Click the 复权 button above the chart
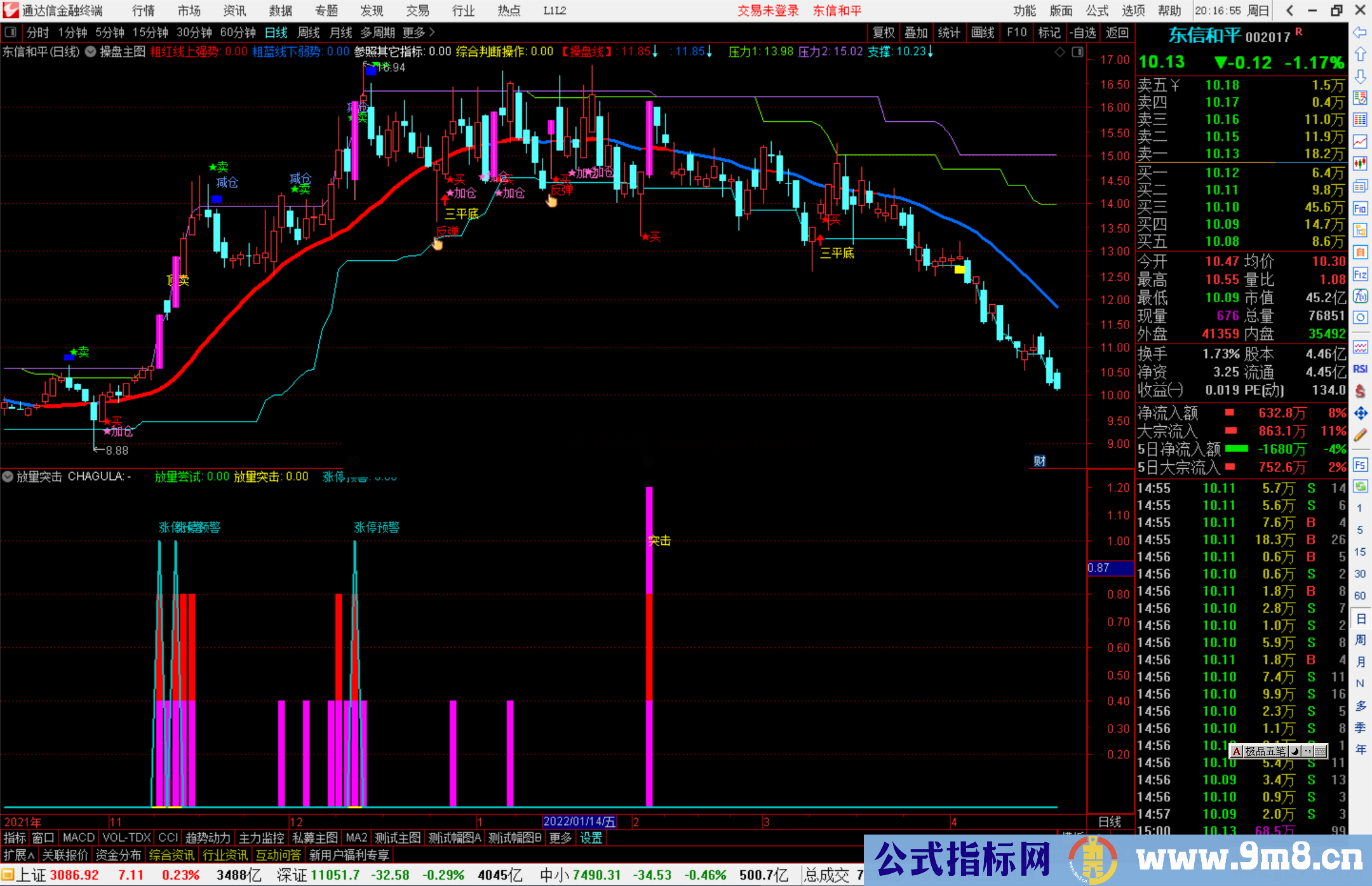 884,32
